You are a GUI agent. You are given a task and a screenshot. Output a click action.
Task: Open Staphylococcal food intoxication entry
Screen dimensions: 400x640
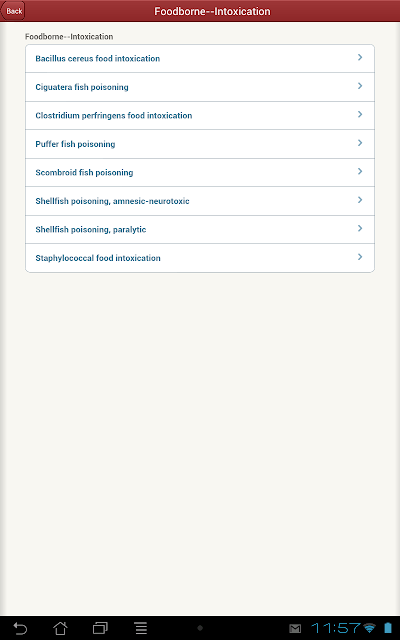[200, 258]
